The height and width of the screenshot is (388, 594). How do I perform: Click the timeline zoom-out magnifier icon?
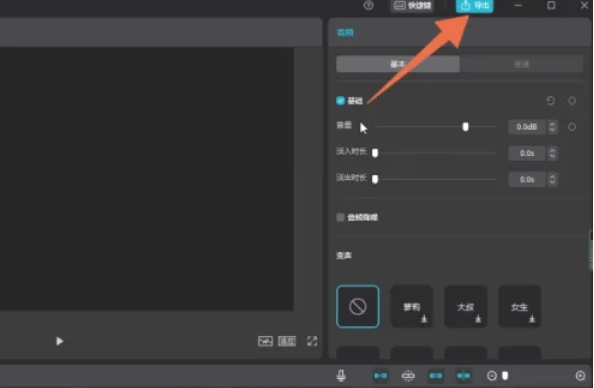[492, 375]
